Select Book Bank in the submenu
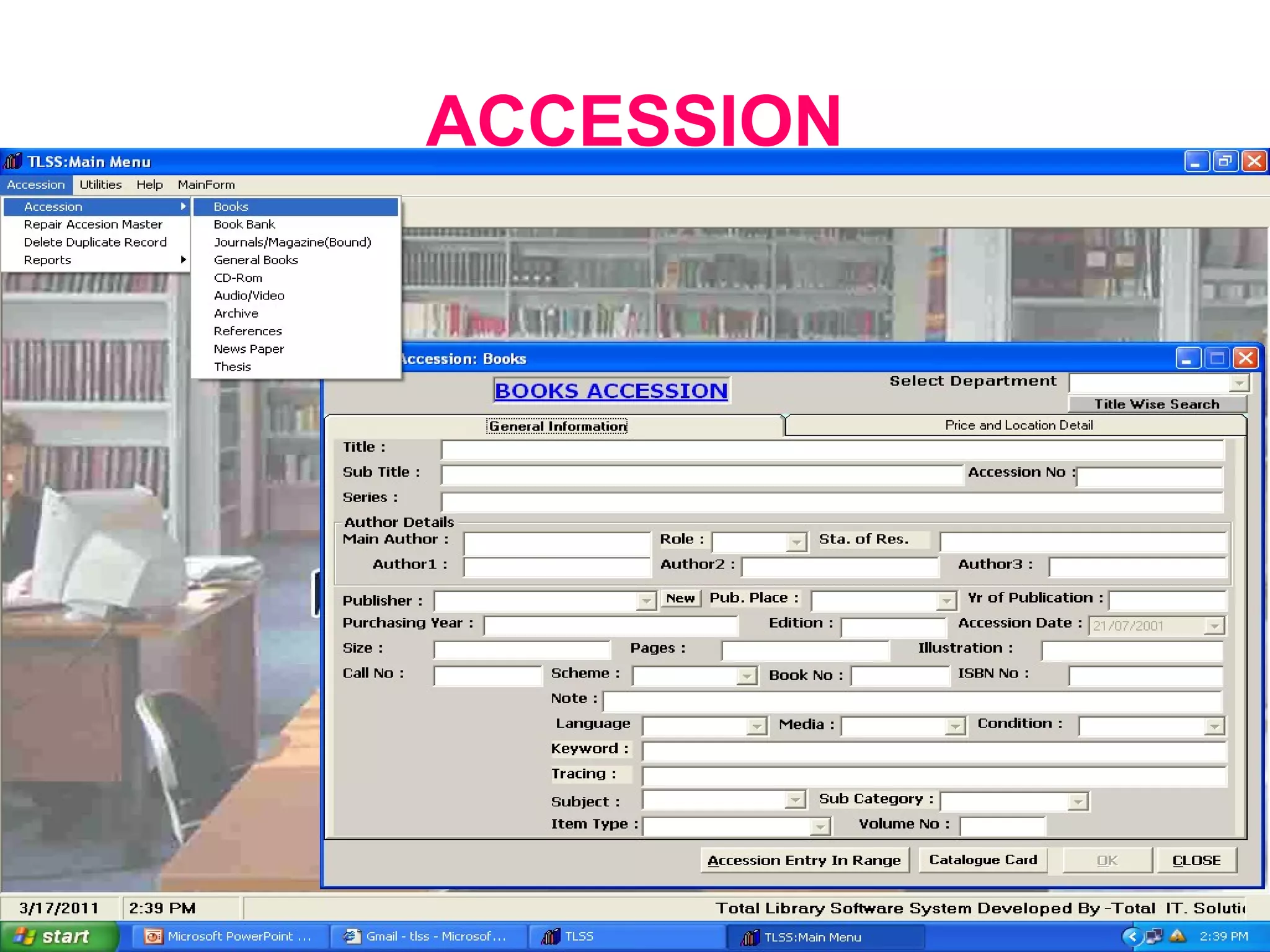The height and width of the screenshot is (952, 1270). pos(295,224)
